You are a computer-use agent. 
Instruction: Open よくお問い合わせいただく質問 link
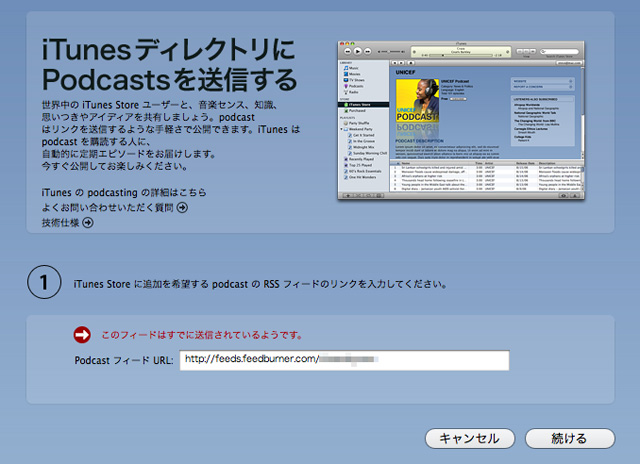point(108,207)
